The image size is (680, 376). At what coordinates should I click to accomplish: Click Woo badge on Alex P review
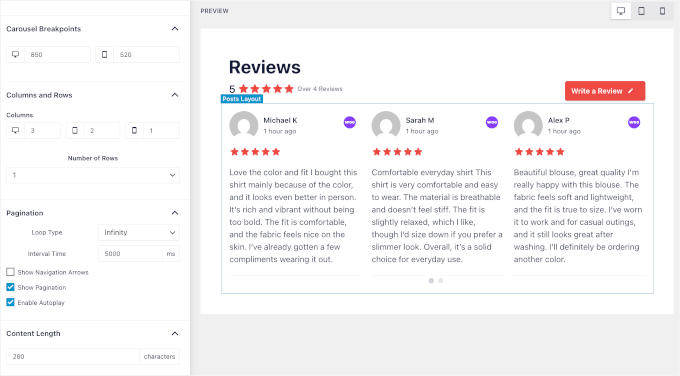[x=634, y=122]
